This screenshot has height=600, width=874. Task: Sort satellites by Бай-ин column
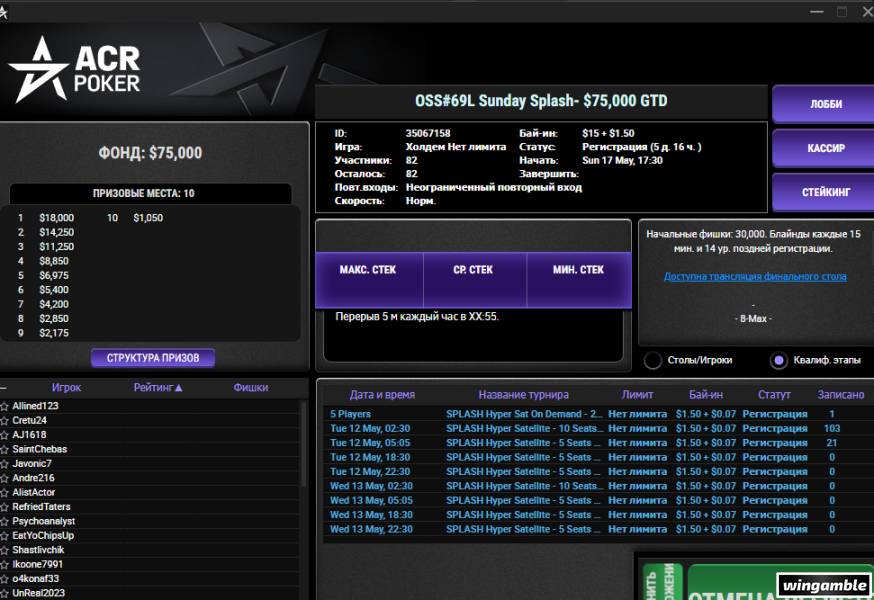706,395
